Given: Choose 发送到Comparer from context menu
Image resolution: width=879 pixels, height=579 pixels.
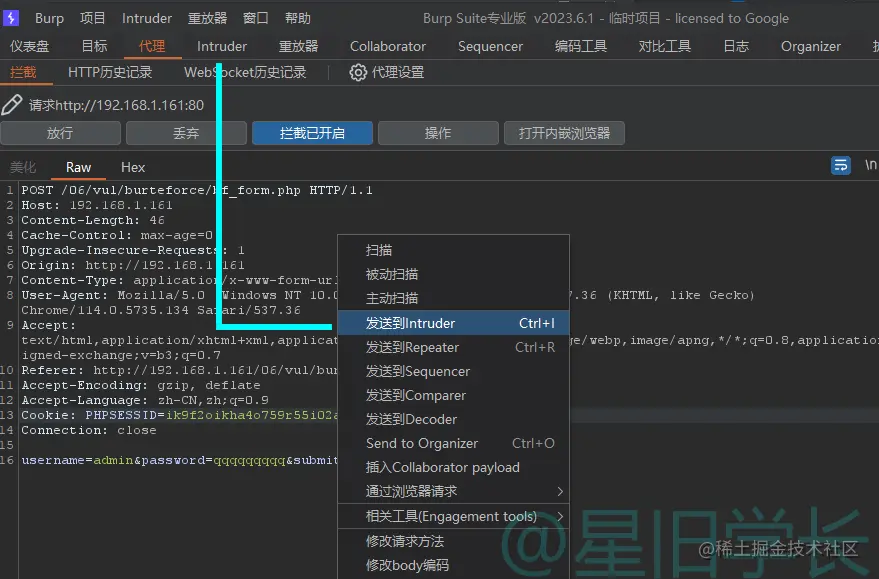Looking at the screenshot, I should click(454, 395).
